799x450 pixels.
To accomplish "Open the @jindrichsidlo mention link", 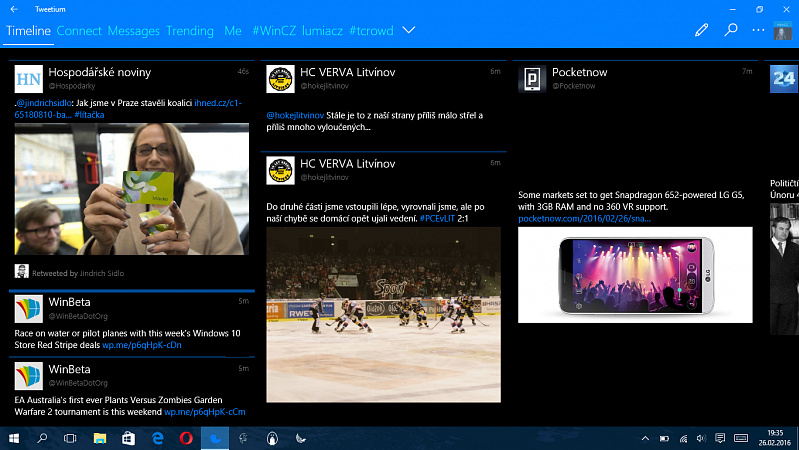I will [x=44, y=103].
